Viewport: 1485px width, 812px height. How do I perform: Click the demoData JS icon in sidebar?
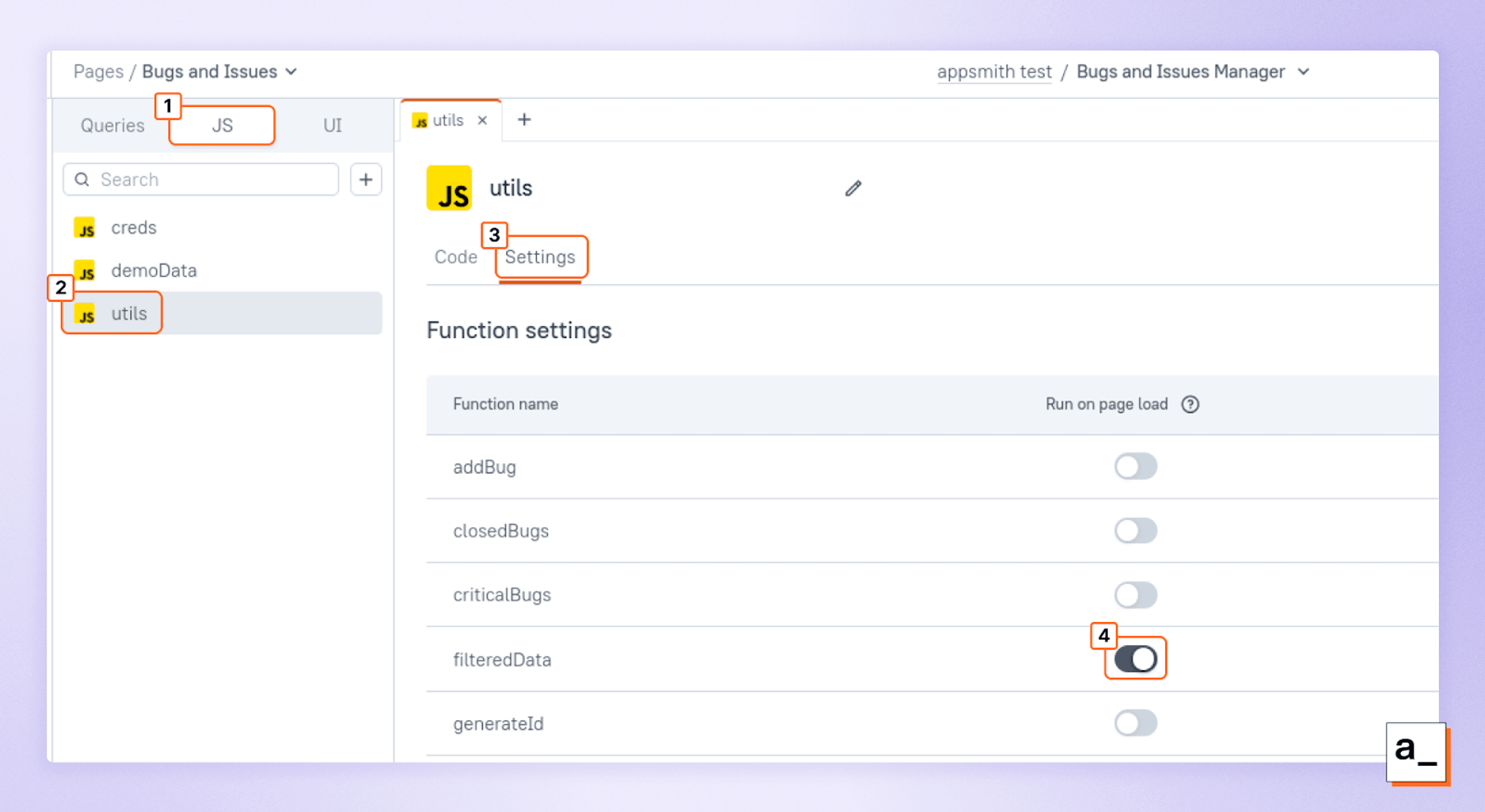pos(85,271)
